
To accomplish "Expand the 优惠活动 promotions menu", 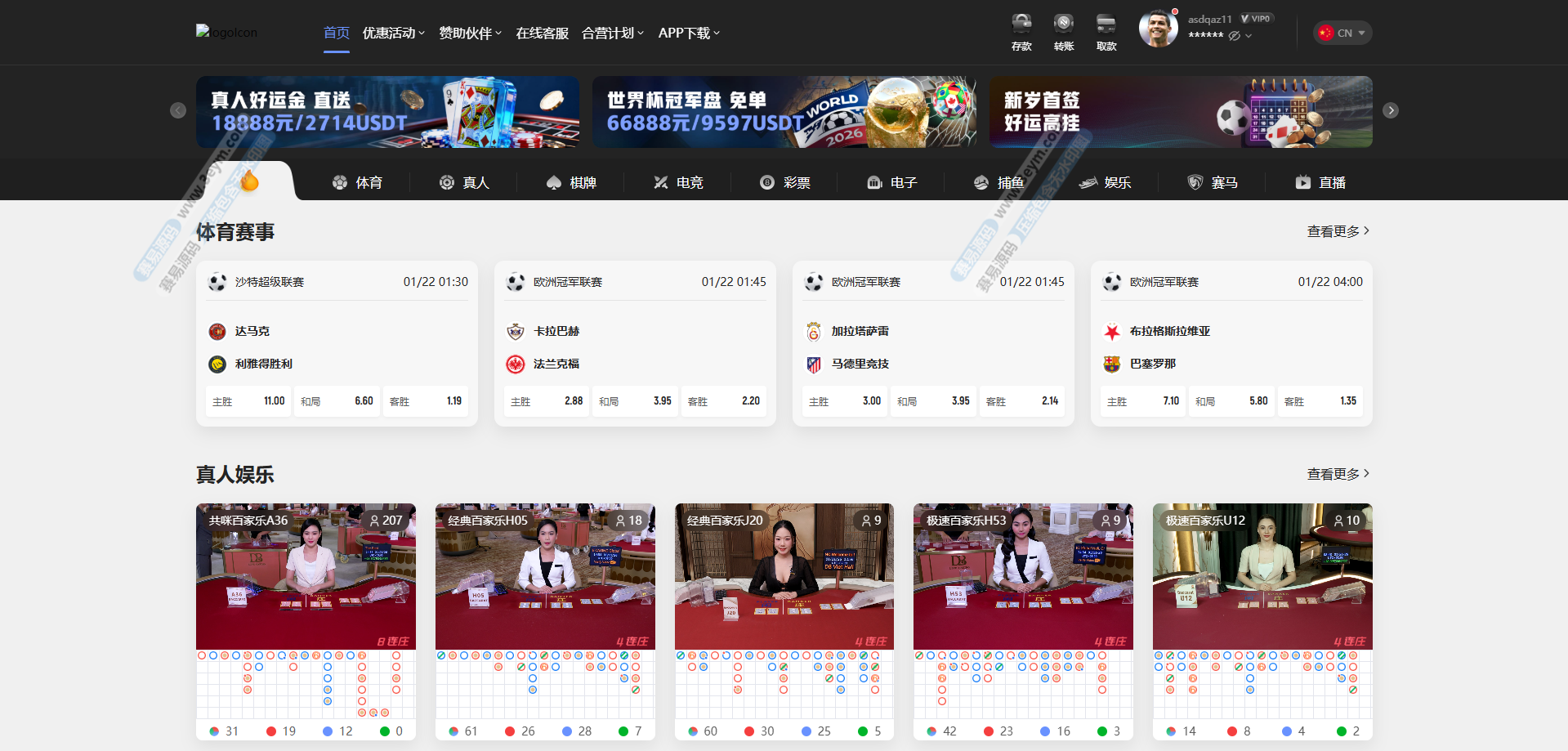I will 393,33.
